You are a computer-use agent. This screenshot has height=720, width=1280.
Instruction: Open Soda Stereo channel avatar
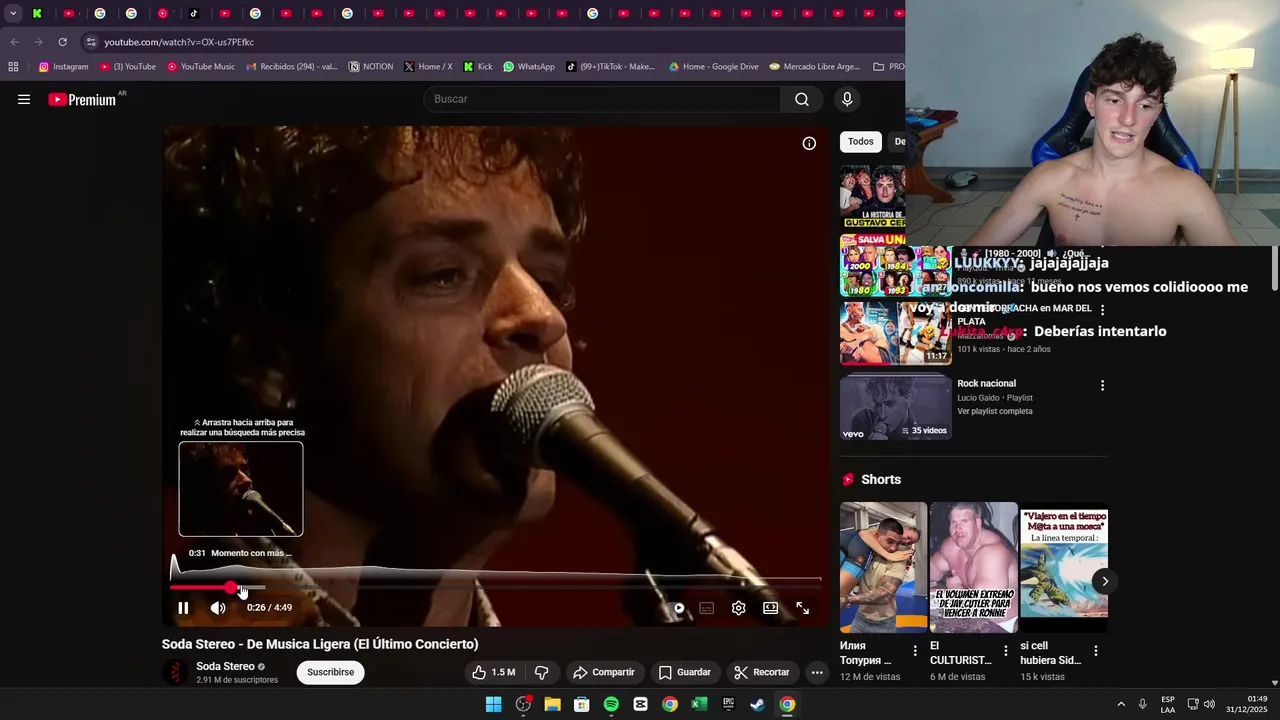175,672
